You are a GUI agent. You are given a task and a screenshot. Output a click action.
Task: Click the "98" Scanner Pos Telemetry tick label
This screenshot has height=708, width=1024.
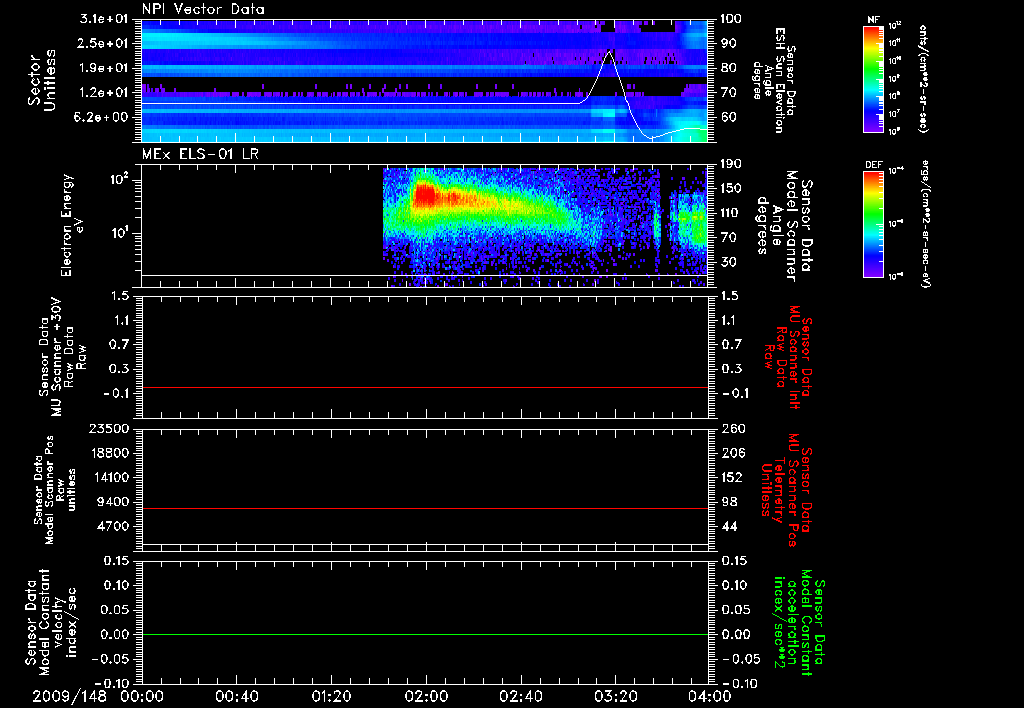728,502
